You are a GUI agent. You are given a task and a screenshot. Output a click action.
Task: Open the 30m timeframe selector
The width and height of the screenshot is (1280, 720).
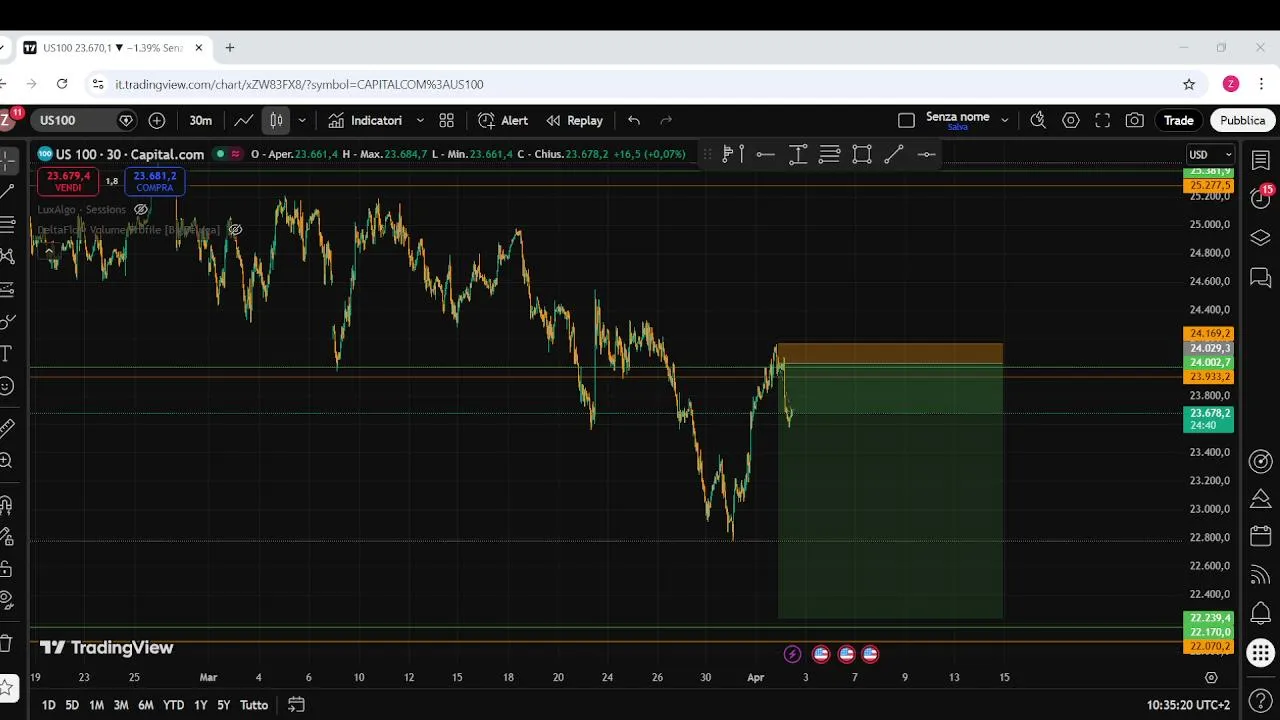point(201,120)
